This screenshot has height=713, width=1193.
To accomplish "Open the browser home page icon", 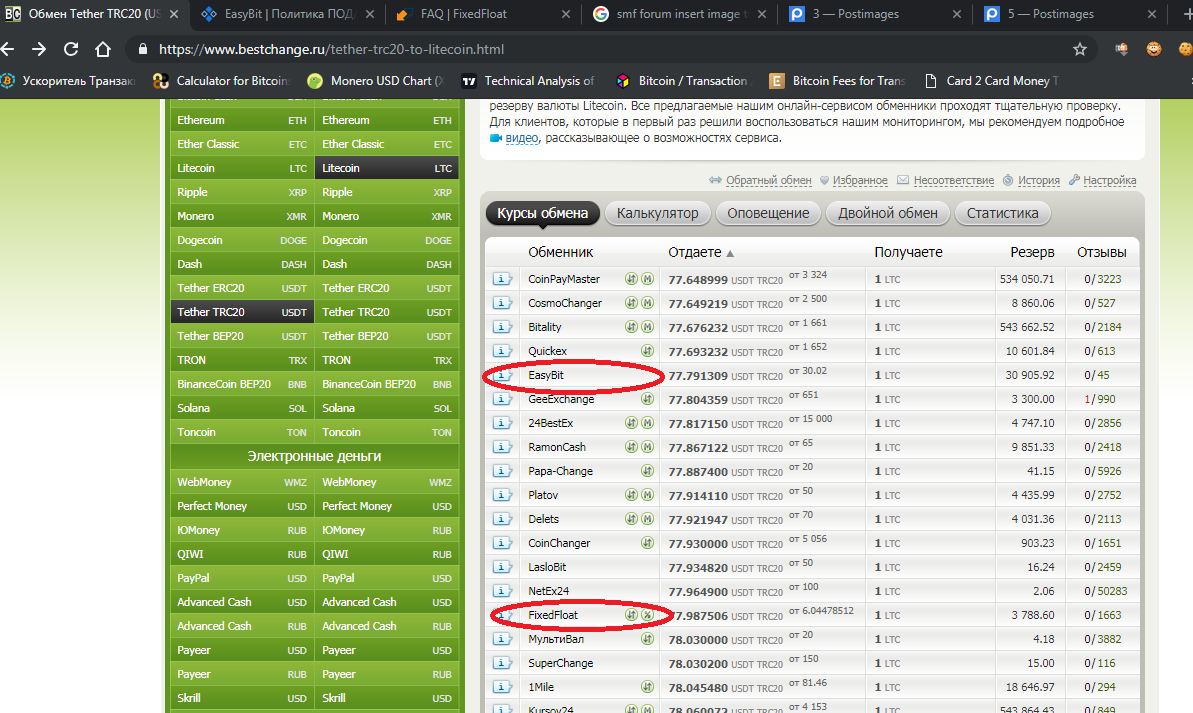I will [x=103, y=49].
